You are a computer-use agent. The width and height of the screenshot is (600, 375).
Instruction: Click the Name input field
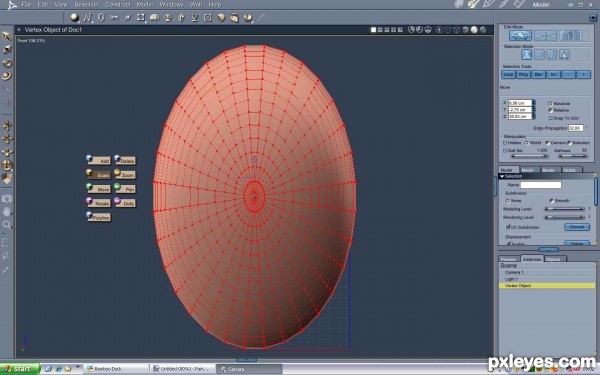541,185
